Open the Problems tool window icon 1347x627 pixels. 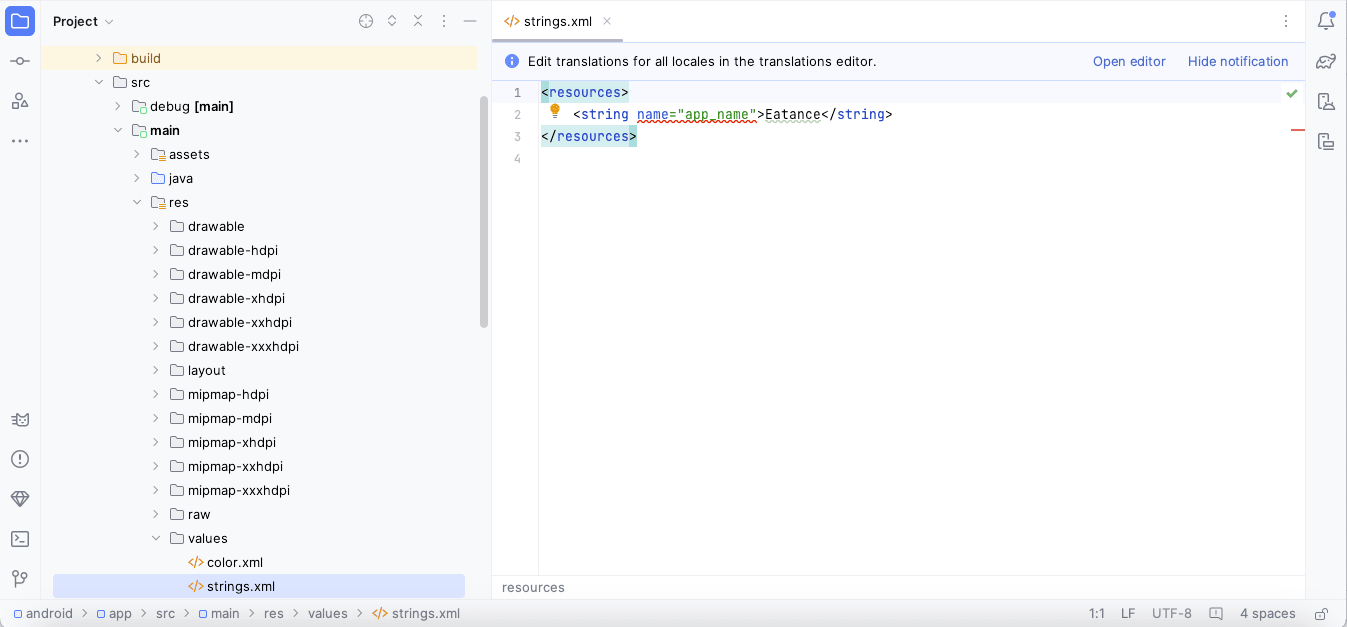coord(20,459)
